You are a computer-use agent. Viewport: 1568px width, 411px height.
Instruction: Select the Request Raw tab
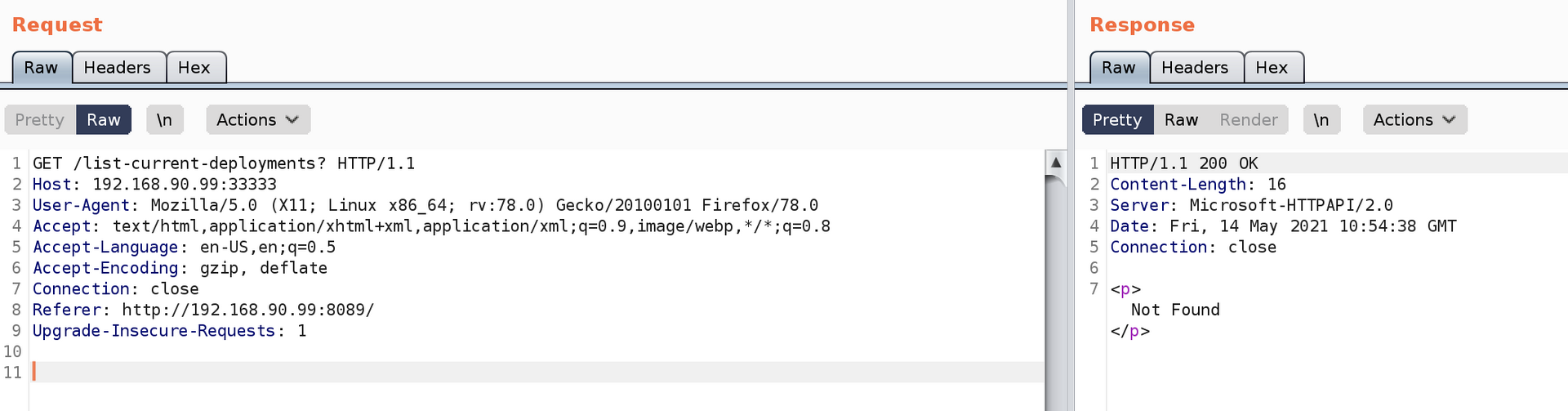pos(42,68)
